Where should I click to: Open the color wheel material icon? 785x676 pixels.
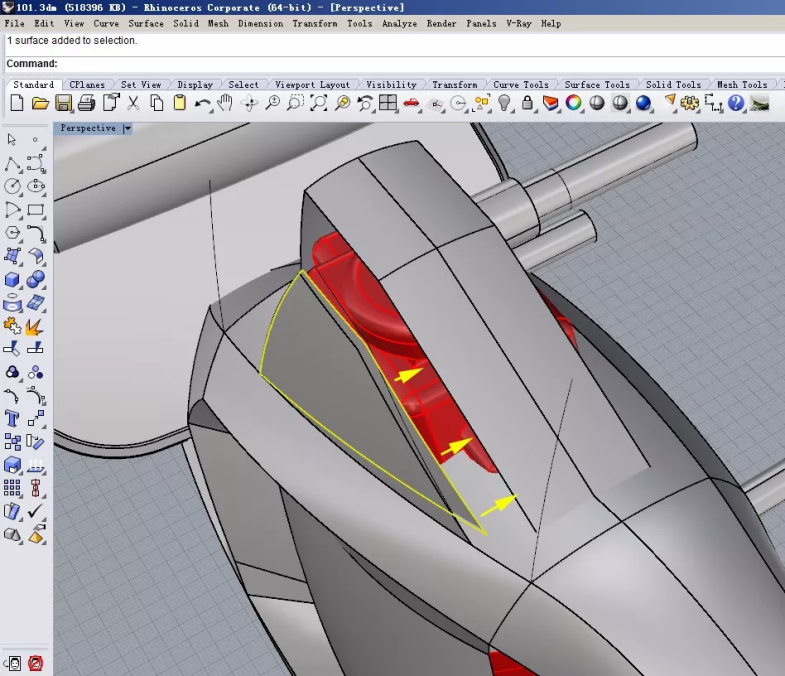point(574,103)
